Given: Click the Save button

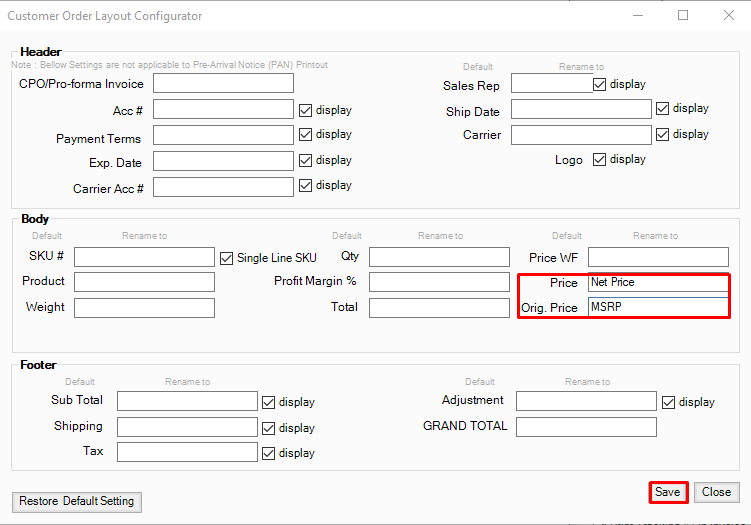Looking at the screenshot, I should click(667, 492).
